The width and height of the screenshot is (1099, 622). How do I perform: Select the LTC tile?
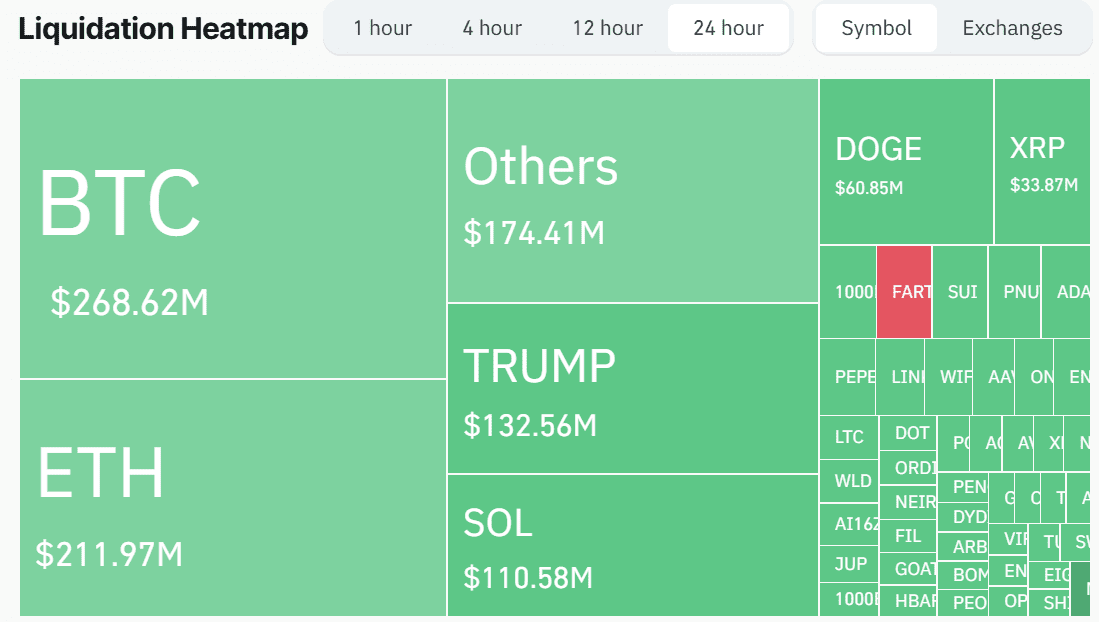point(847,436)
